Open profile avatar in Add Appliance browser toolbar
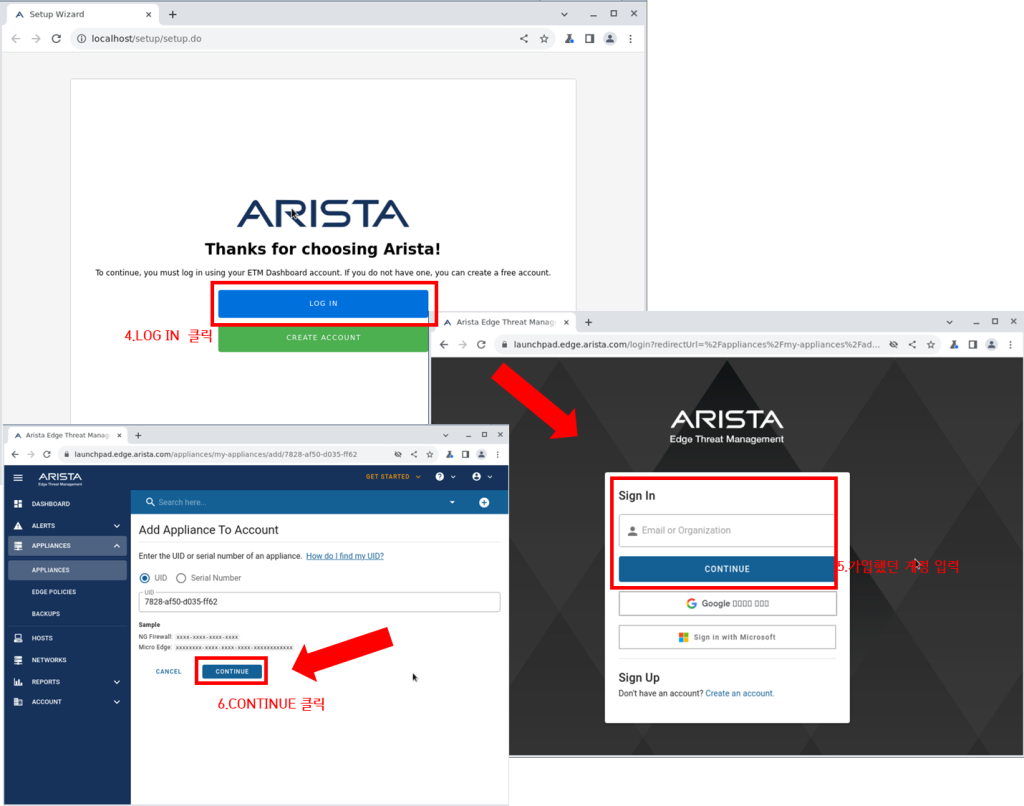 pyautogui.click(x=481, y=454)
